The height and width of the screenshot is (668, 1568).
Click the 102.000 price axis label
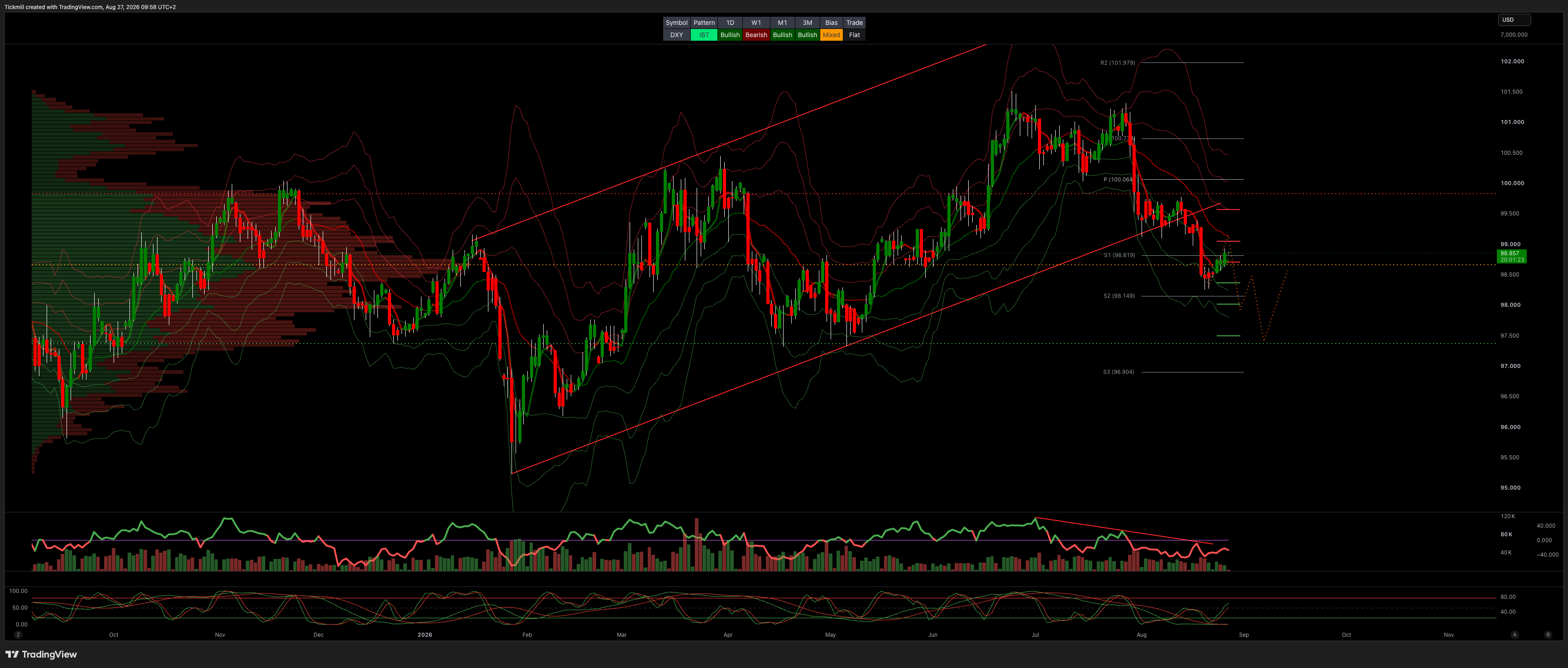point(1512,62)
